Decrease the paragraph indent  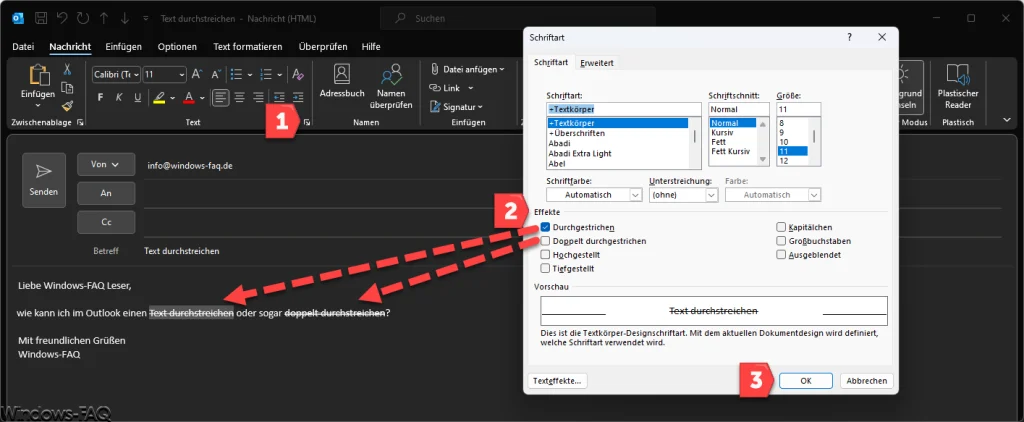[280, 97]
